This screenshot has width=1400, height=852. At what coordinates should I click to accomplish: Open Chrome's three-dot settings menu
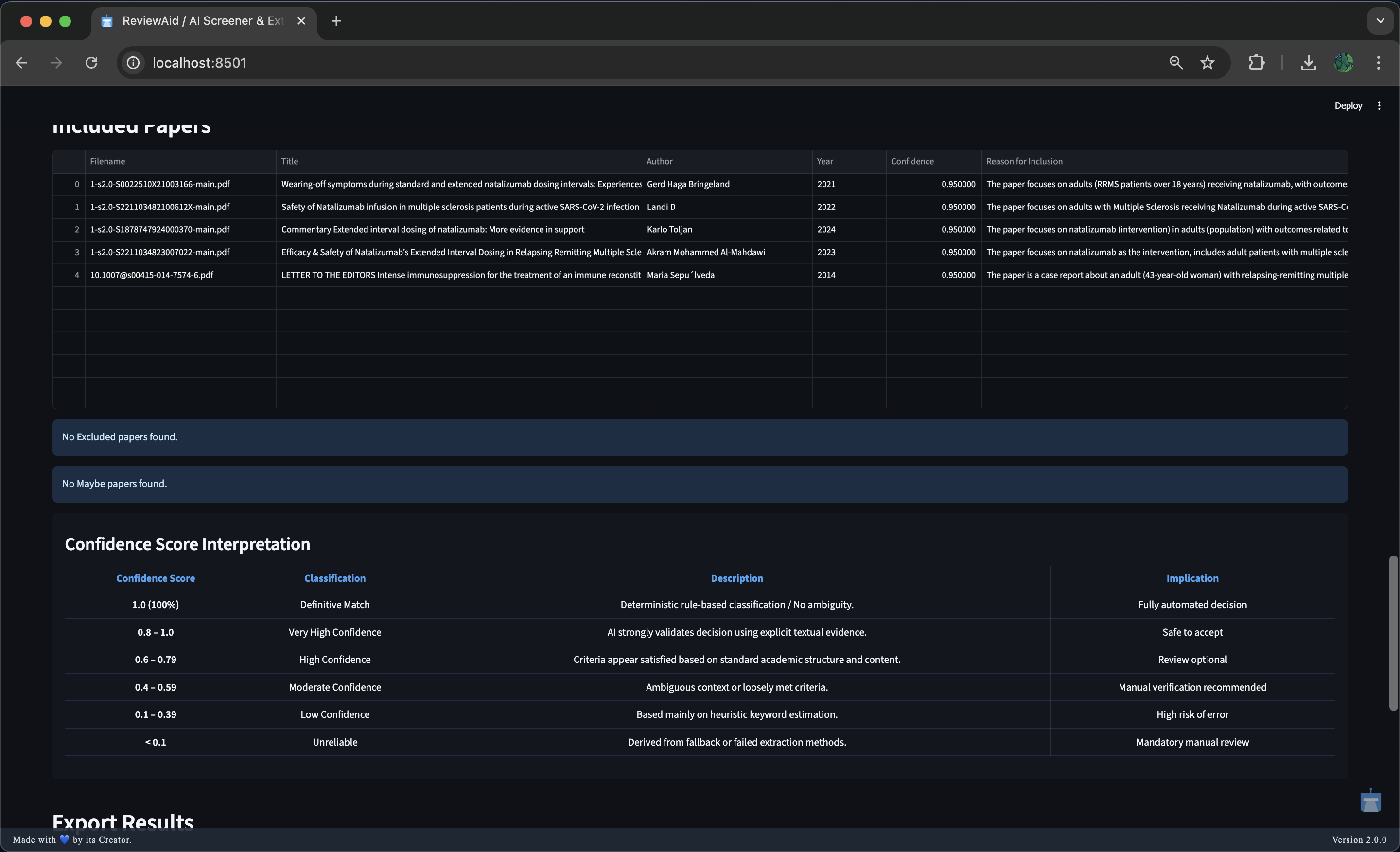pyautogui.click(x=1379, y=63)
